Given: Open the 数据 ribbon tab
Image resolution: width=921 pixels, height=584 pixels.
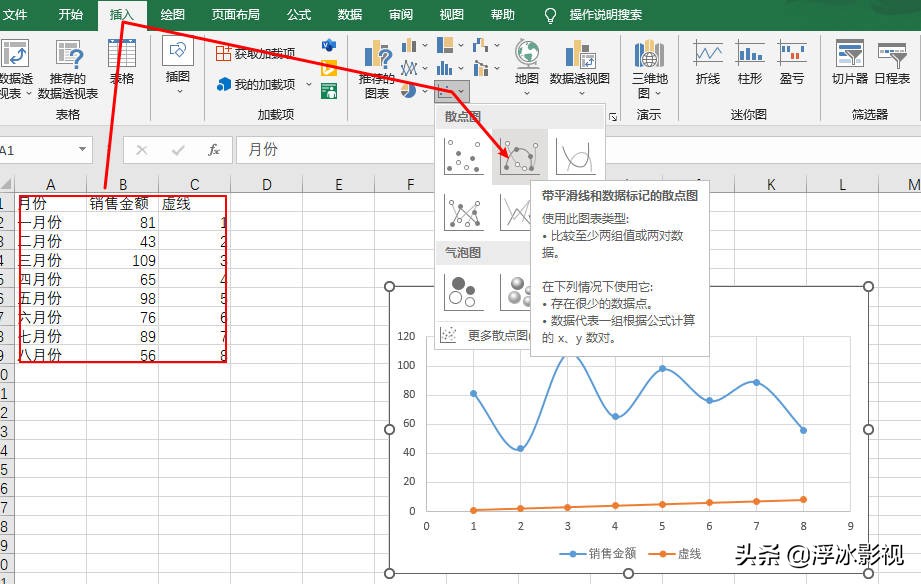Looking at the screenshot, I should (x=350, y=15).
